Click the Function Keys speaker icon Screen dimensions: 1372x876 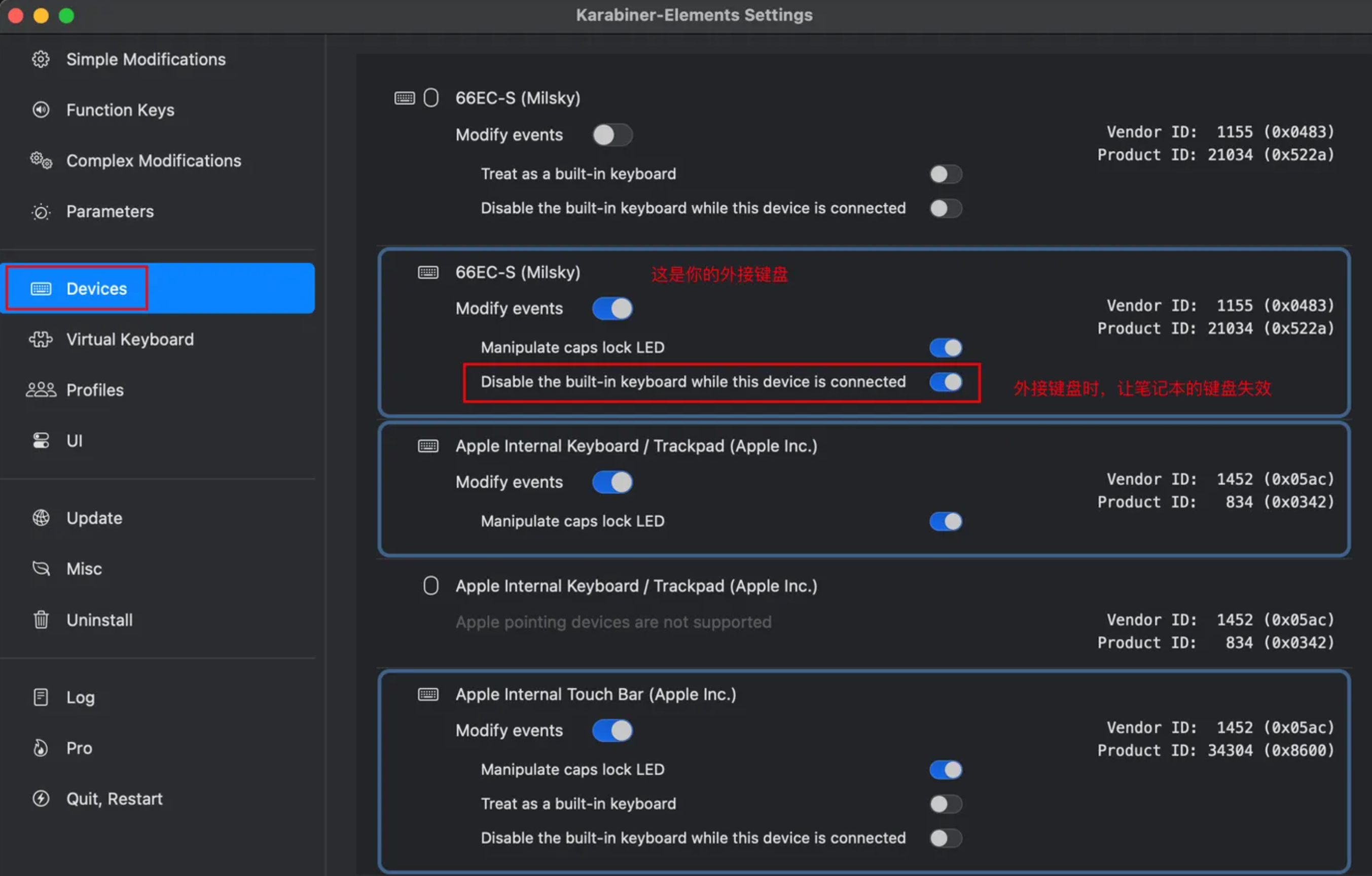click(41, 110)
